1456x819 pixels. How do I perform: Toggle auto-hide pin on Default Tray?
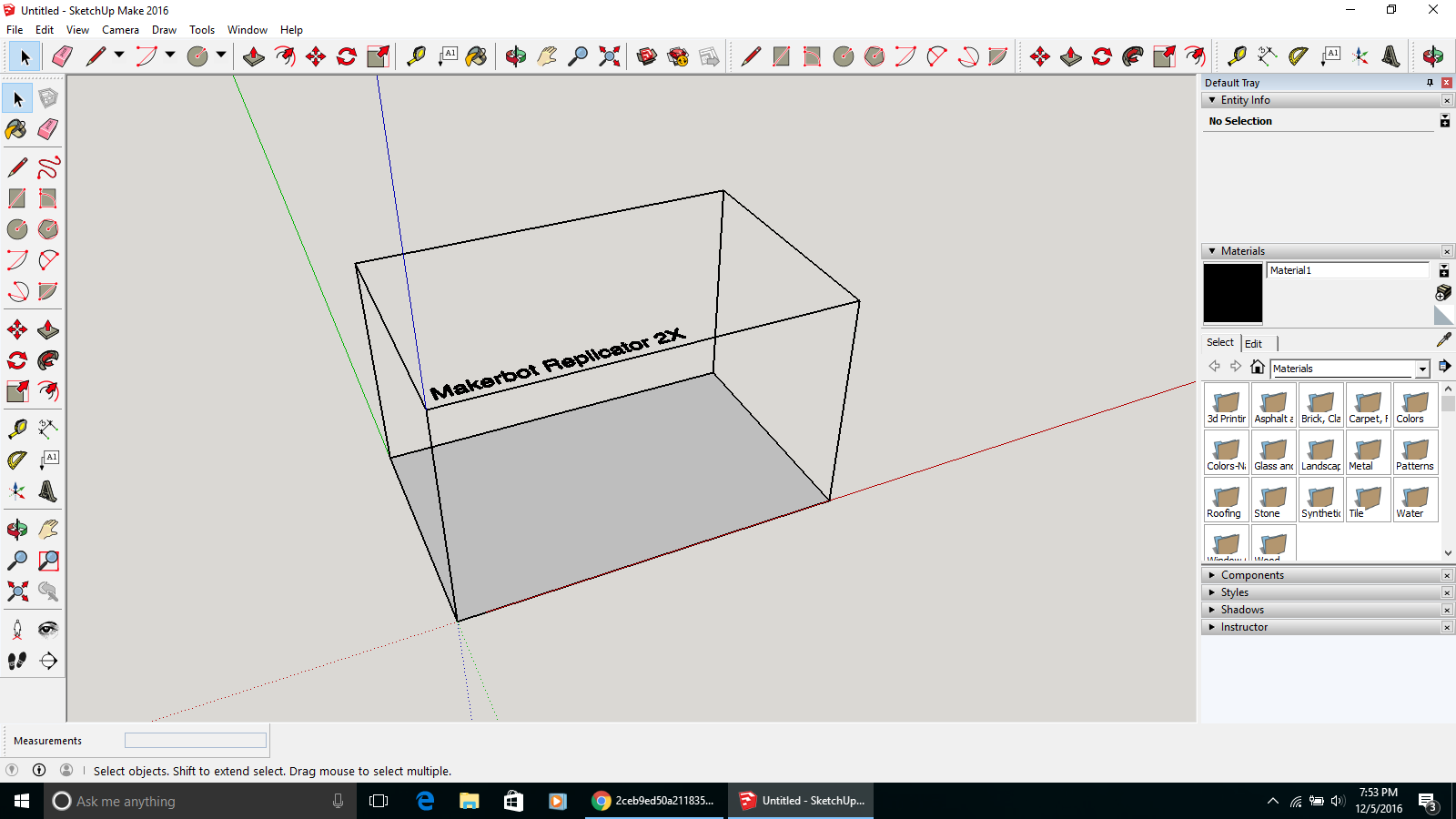tap(1430, 83)
